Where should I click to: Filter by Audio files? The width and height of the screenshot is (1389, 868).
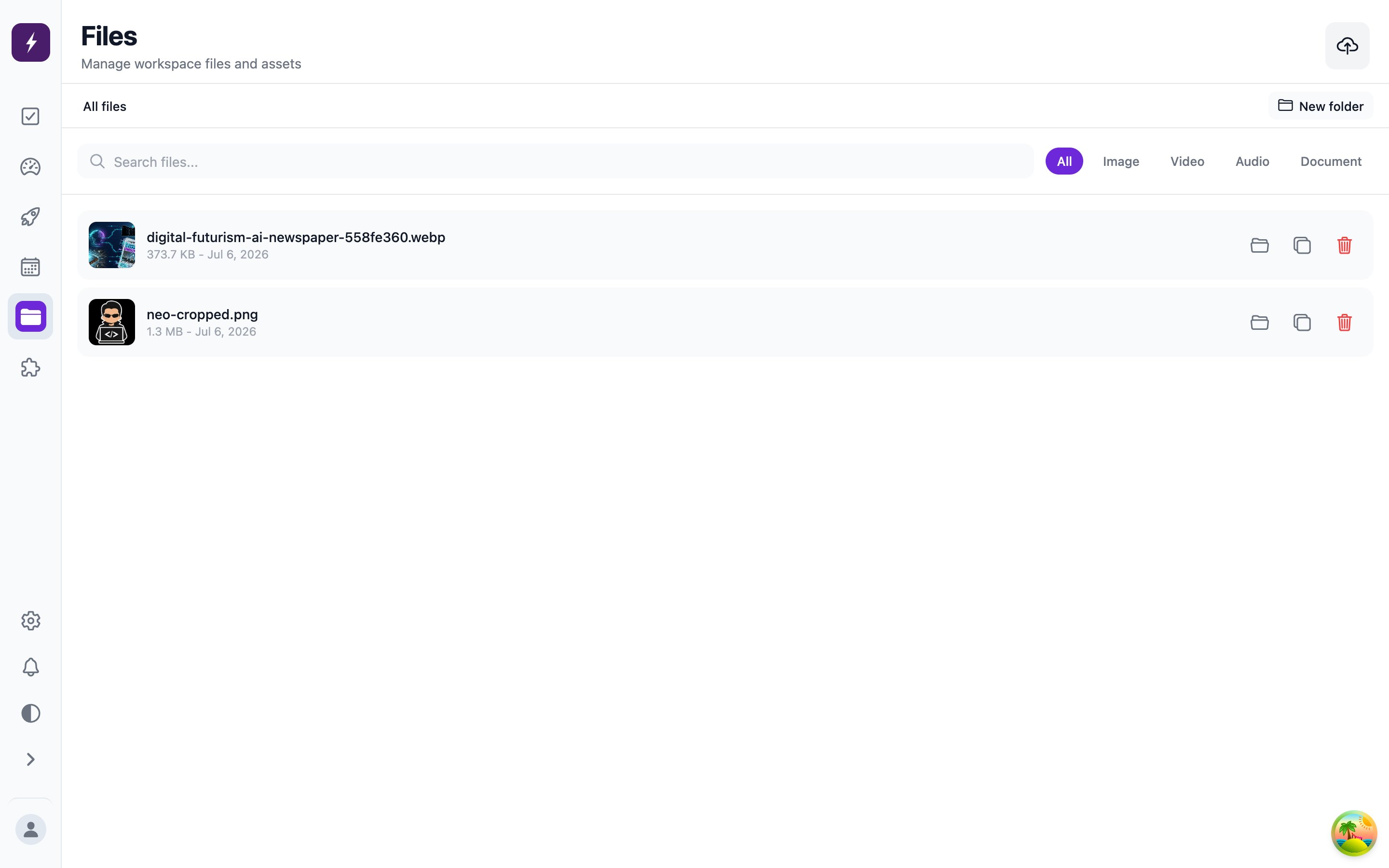(1253, 162)
